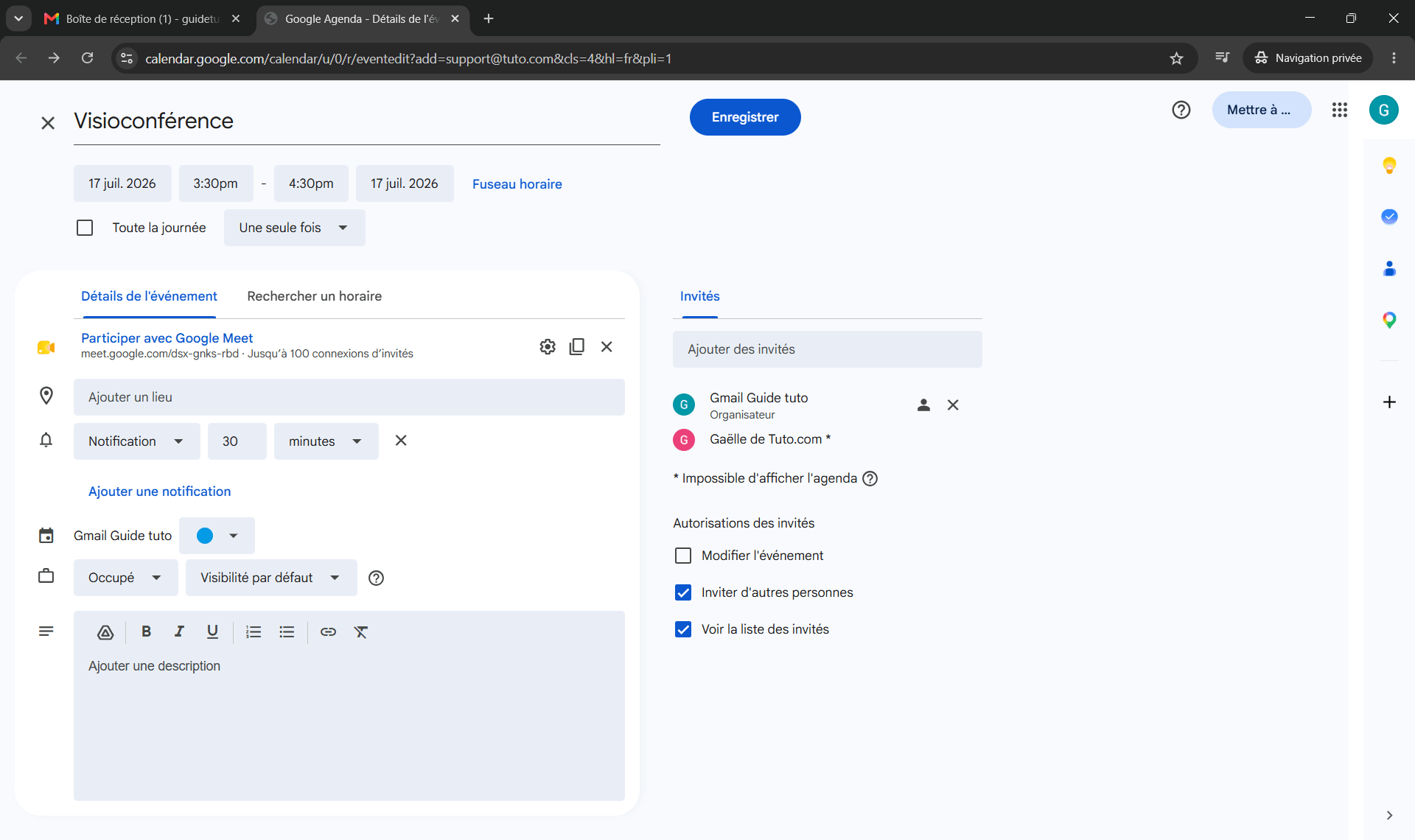Click the Enregistrer button

tap(745, 117)
